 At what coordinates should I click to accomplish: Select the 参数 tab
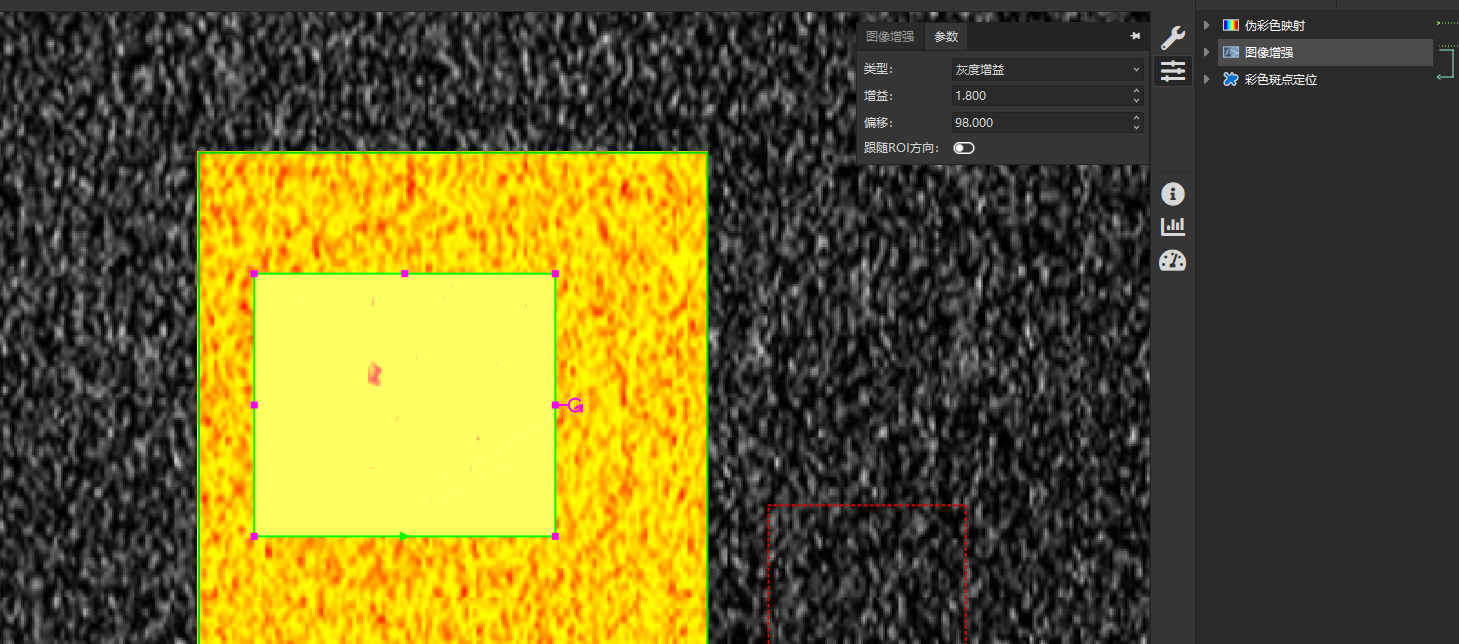945,36
